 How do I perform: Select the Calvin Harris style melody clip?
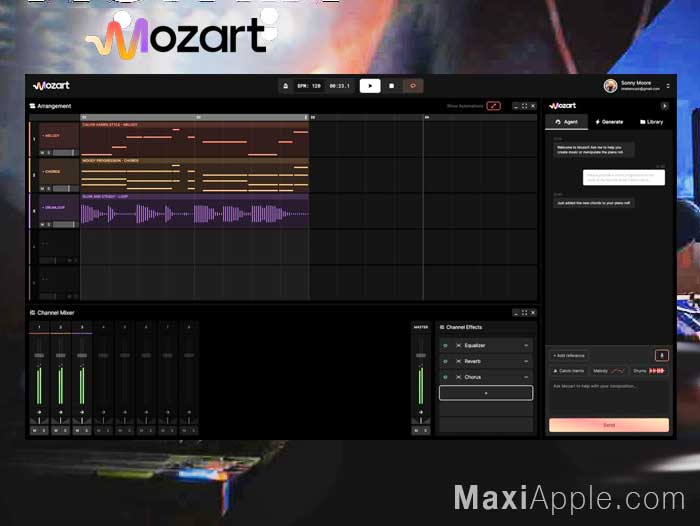click(x=194, y=139)
